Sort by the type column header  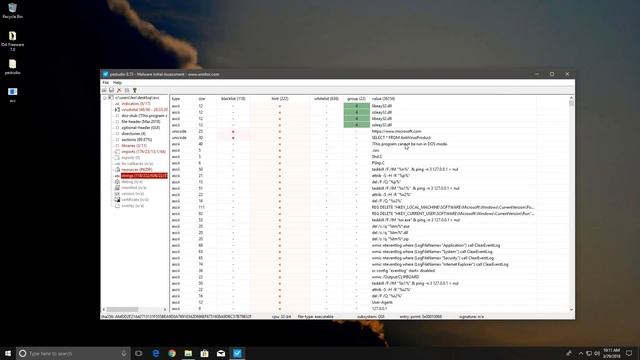[176, 99]
